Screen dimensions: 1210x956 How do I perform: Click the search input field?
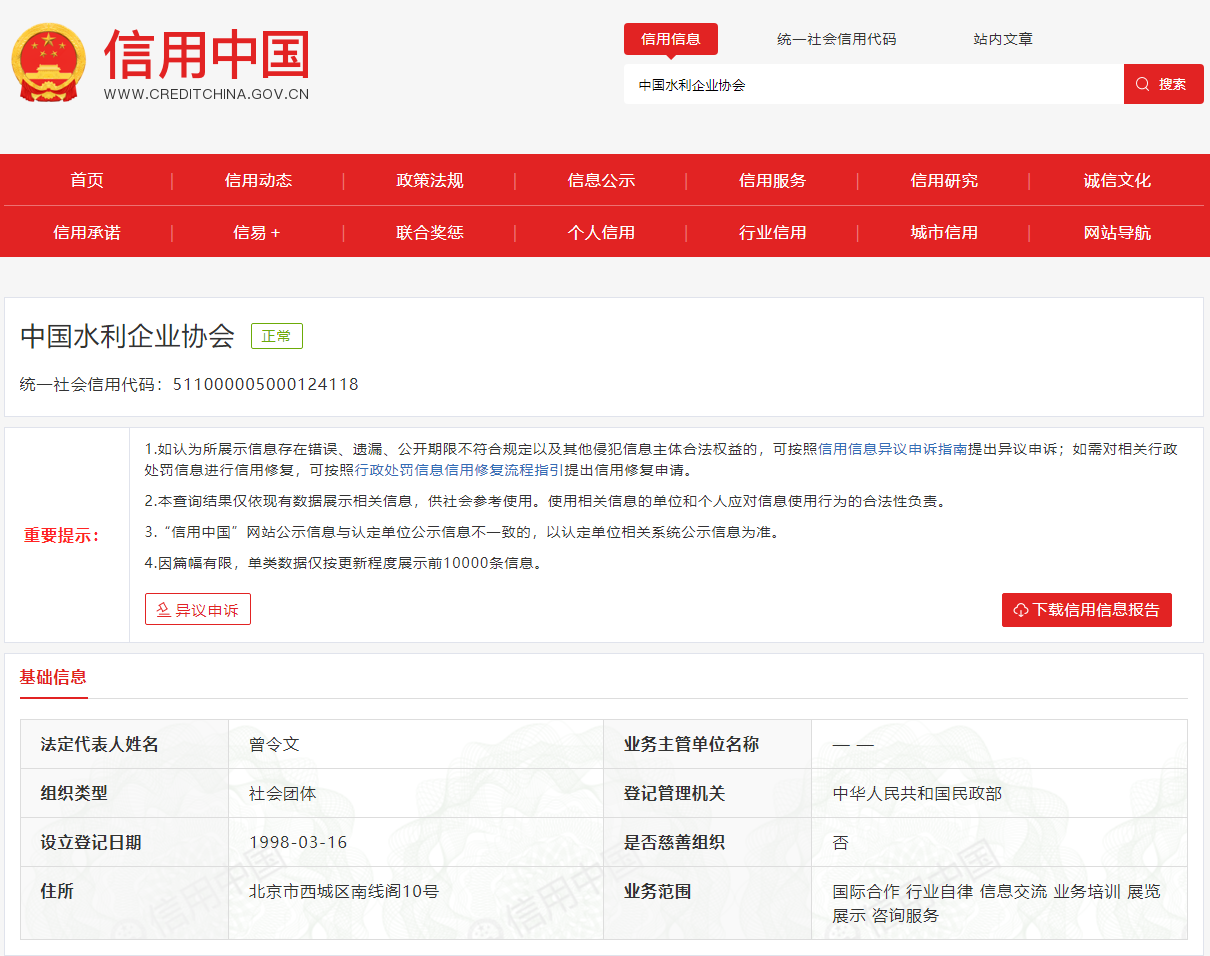coord(873,85)
